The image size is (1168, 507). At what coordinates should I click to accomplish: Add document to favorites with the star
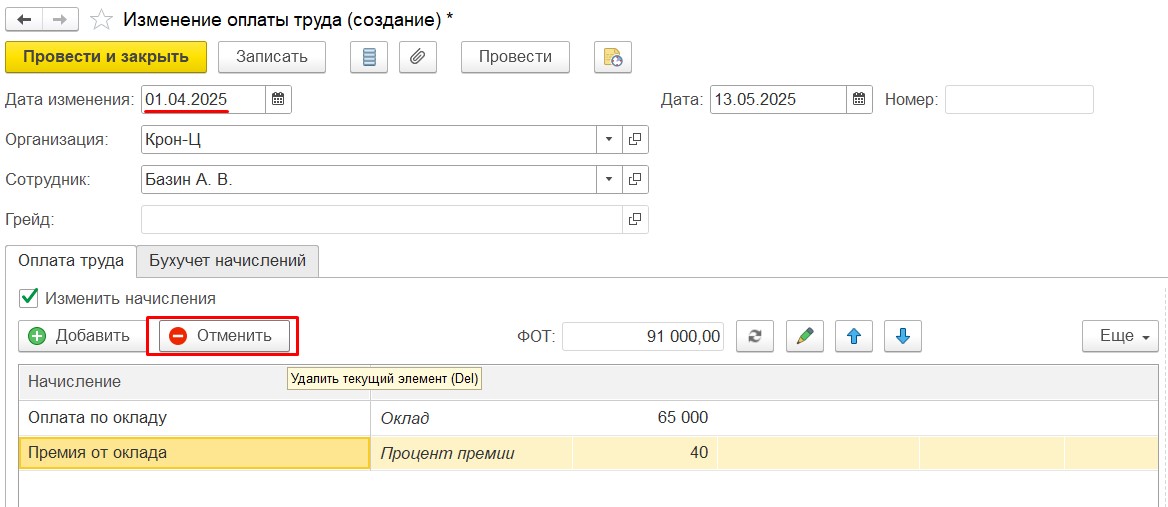[x=101, y=20]
